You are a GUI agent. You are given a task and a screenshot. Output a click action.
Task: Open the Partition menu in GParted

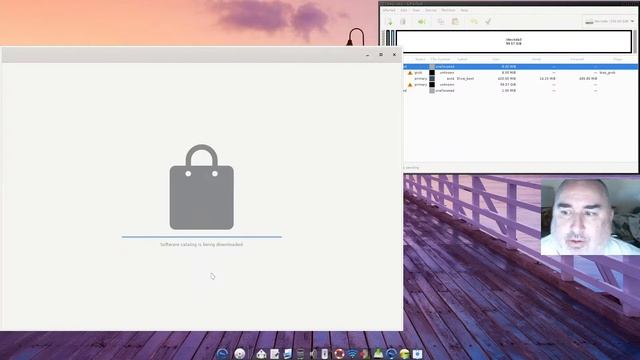point(448,10)
